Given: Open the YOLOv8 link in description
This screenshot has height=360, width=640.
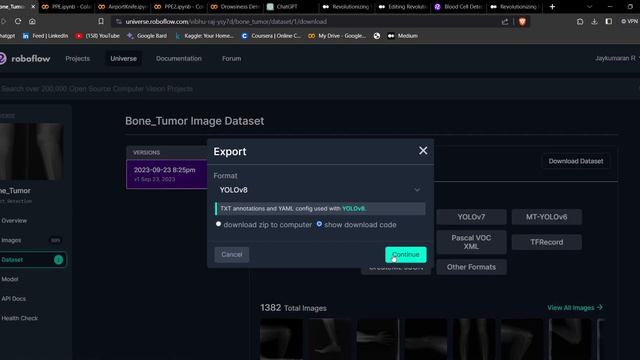Looking at the screenshot, I should point(353,209).
